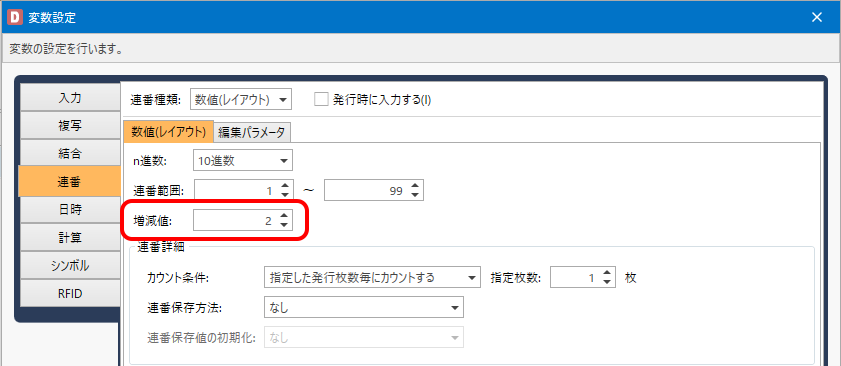Select the RFID side tab
Image resolution: width=841 pixels, height=366 pixels.
(x=70, y=294)
